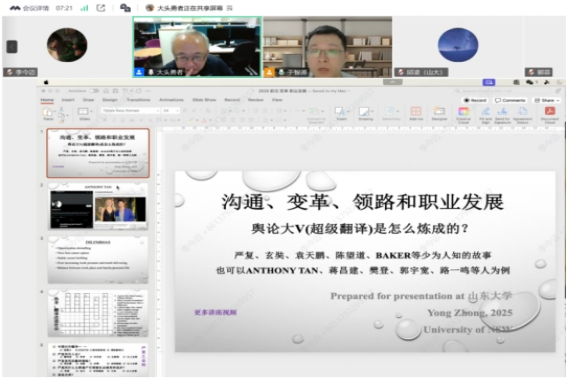Click the Apple menu icon

(x=46, y=82)
